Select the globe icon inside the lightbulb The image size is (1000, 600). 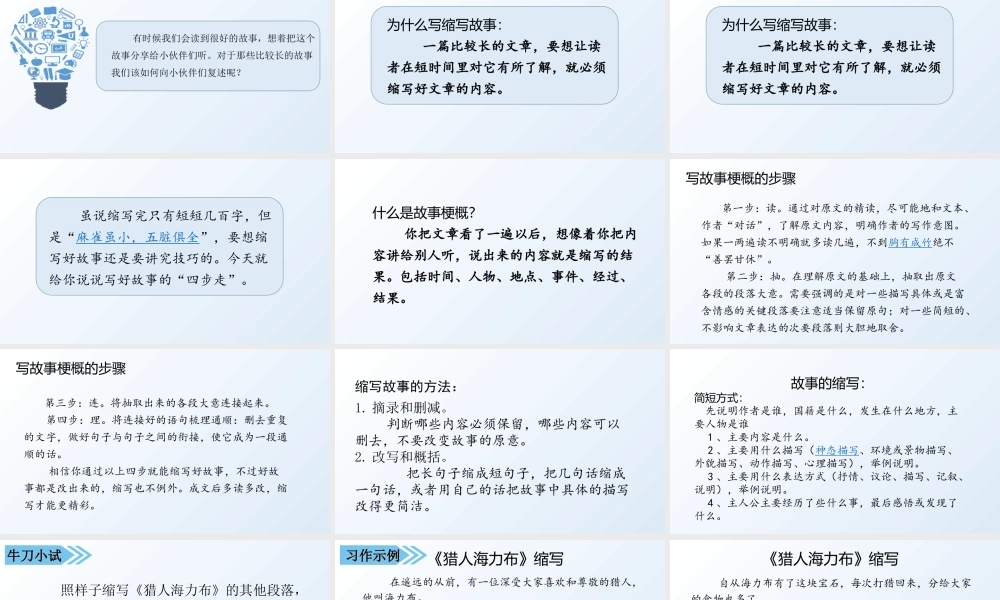[33, 72]
